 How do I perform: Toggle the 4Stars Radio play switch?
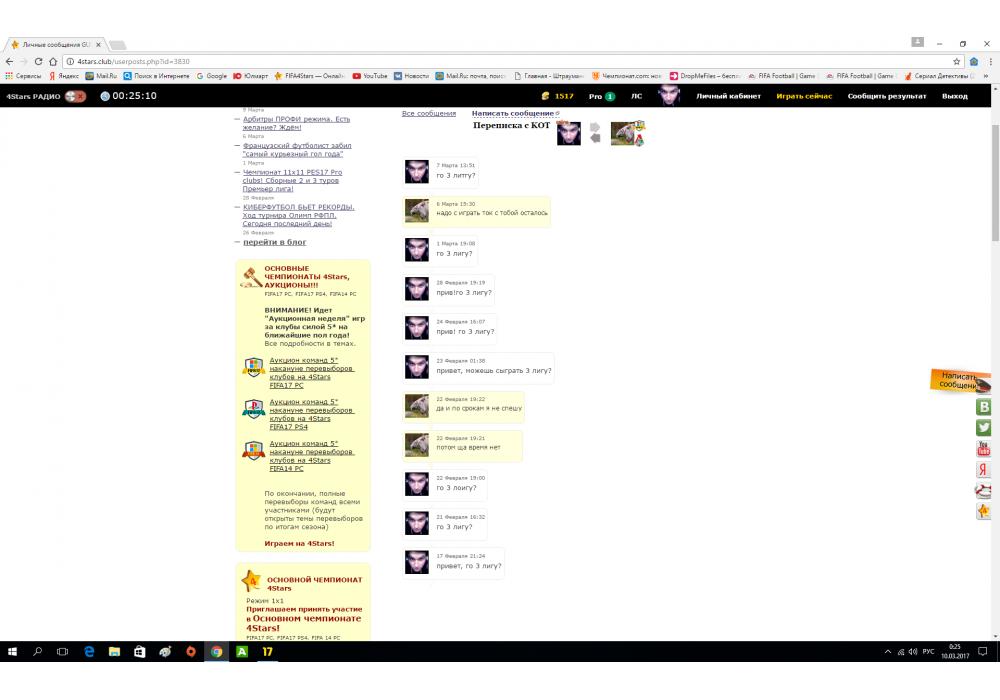(75, 96)
